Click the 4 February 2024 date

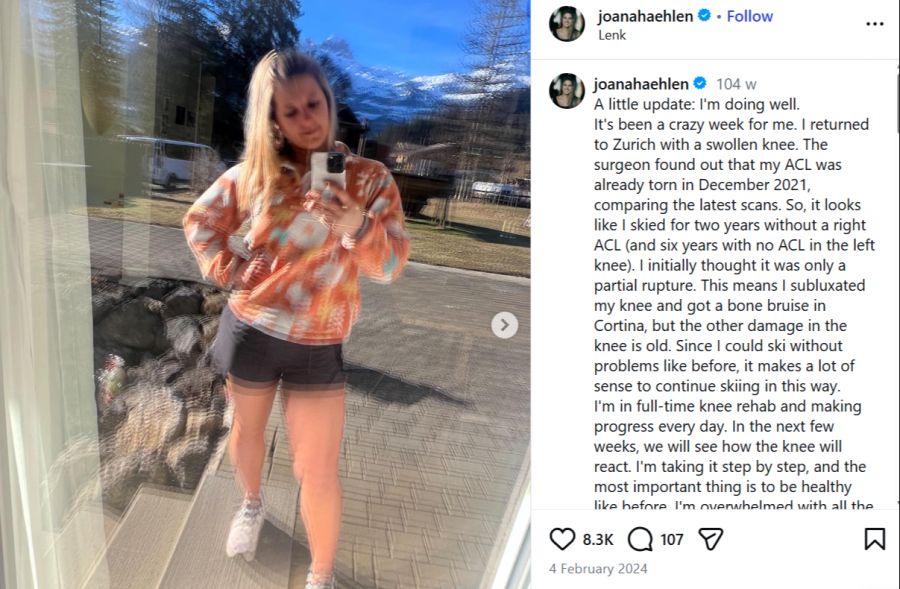pos(598,568)
